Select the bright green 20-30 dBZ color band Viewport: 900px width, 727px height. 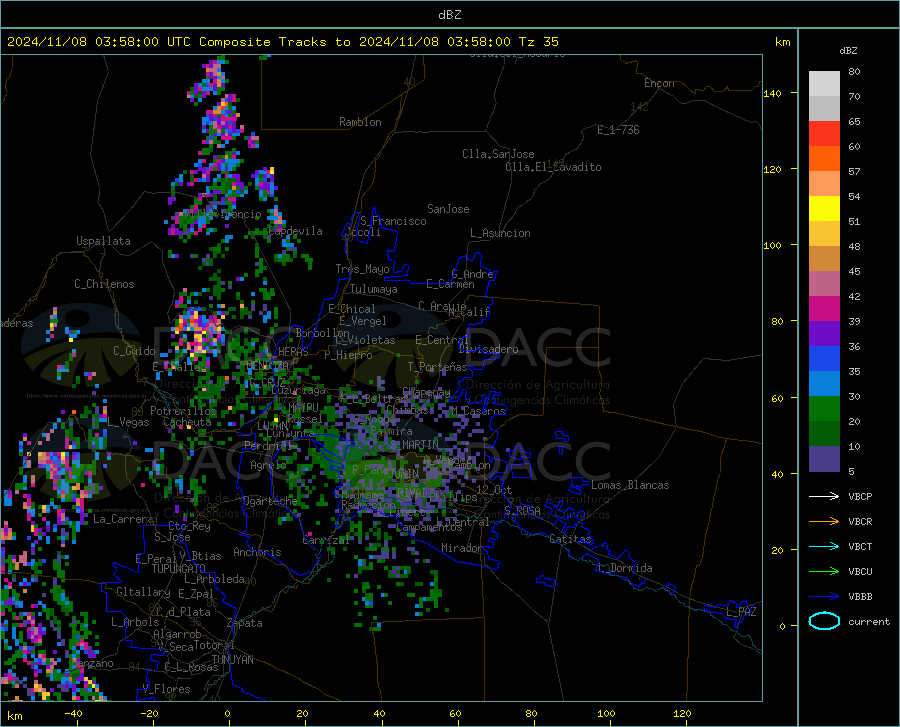824,409
